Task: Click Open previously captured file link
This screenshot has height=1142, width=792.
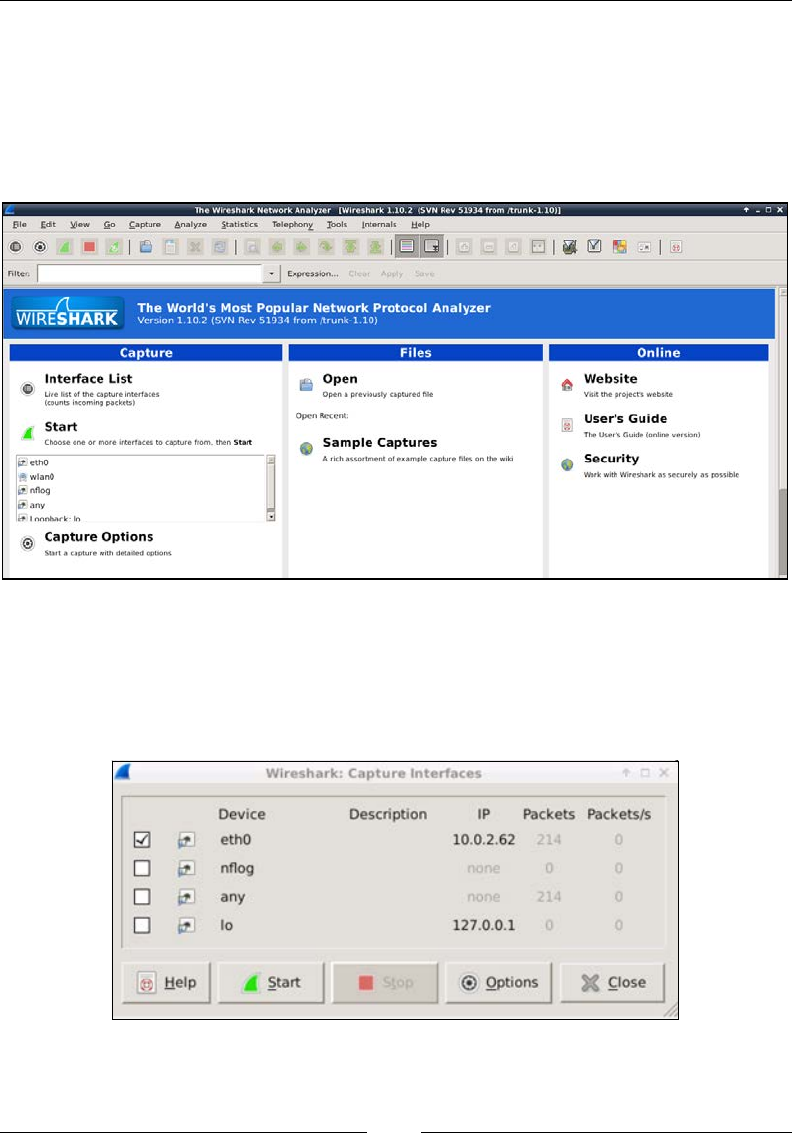Action: click(x=340, y=379)
